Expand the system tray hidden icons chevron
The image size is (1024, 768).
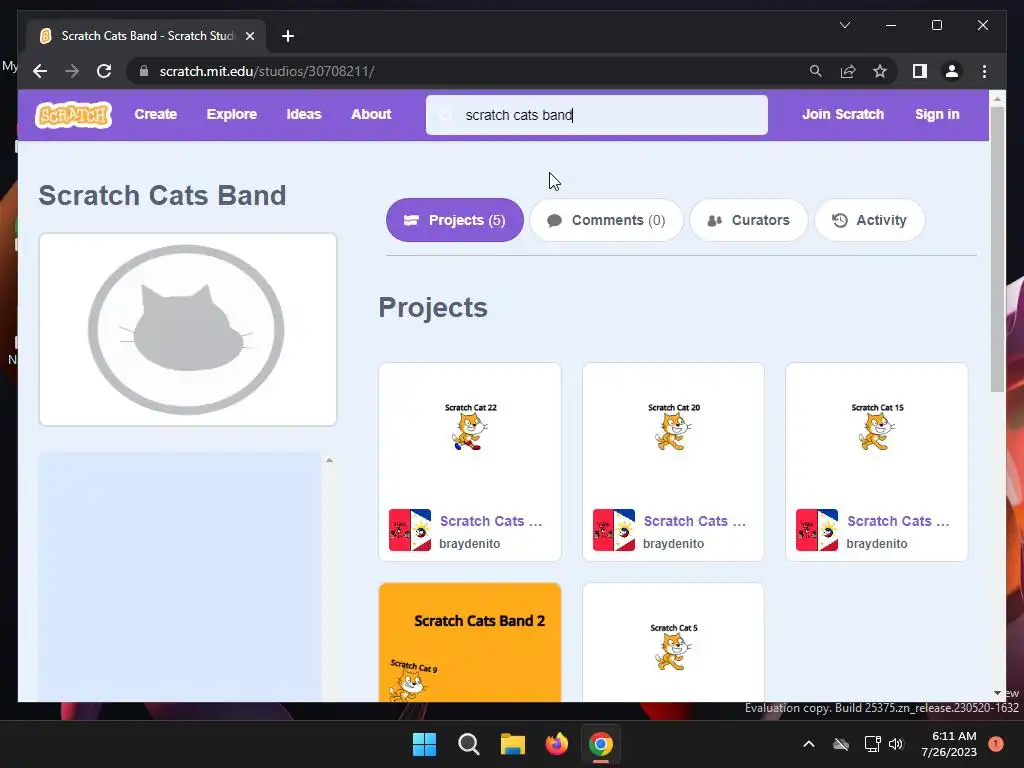[x=808, y=744]
